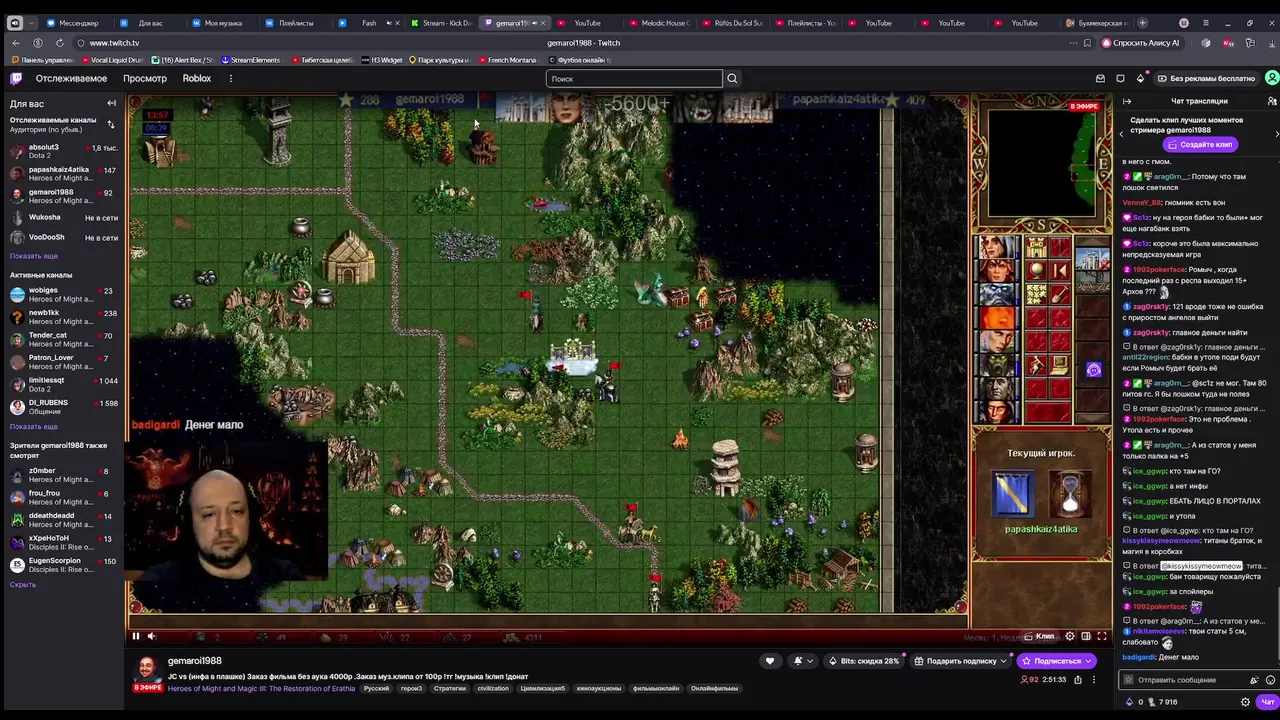Image resolution: width=1280 pixels, height=720 pixels.
Task: Follow channel with heart icon
Action: [770, 661]
